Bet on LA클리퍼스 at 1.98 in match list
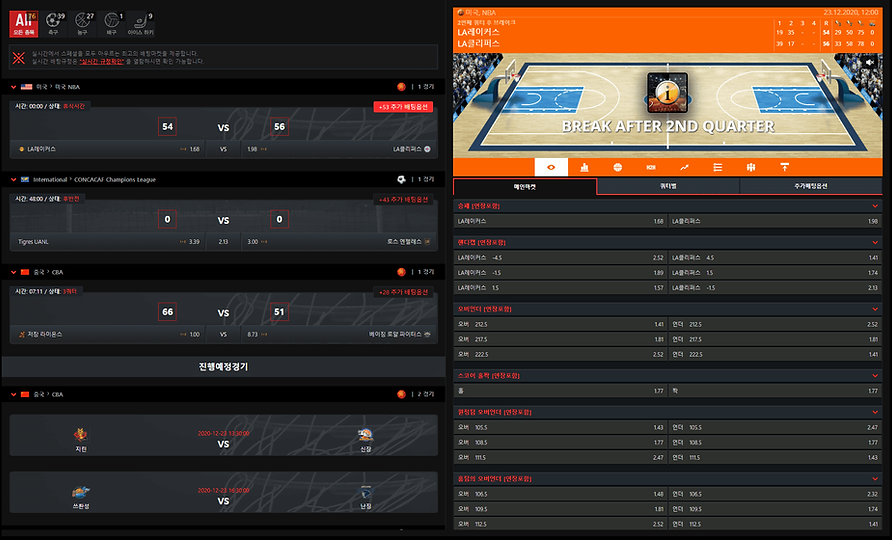Screen dimensions: 892x540 pyautogui.click(x=339, y=149)
